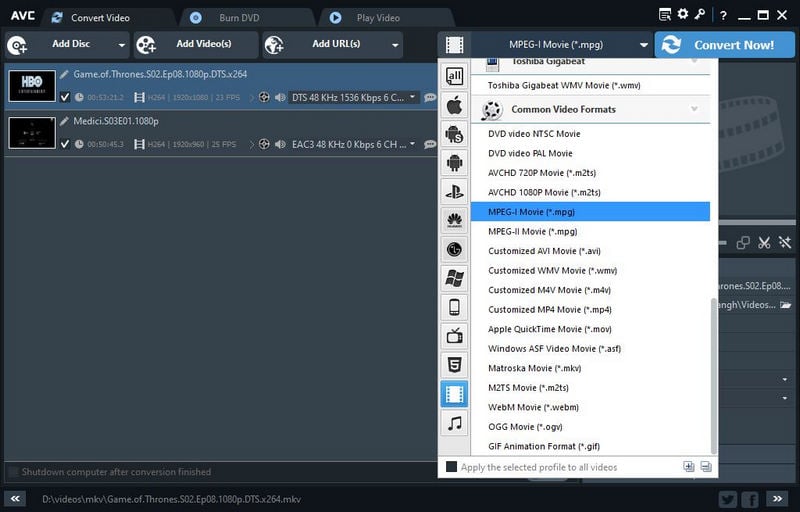This screenshot has width=800, height=512.
Task: Select the mobile phone category icon
Action: tap(454, 307)
